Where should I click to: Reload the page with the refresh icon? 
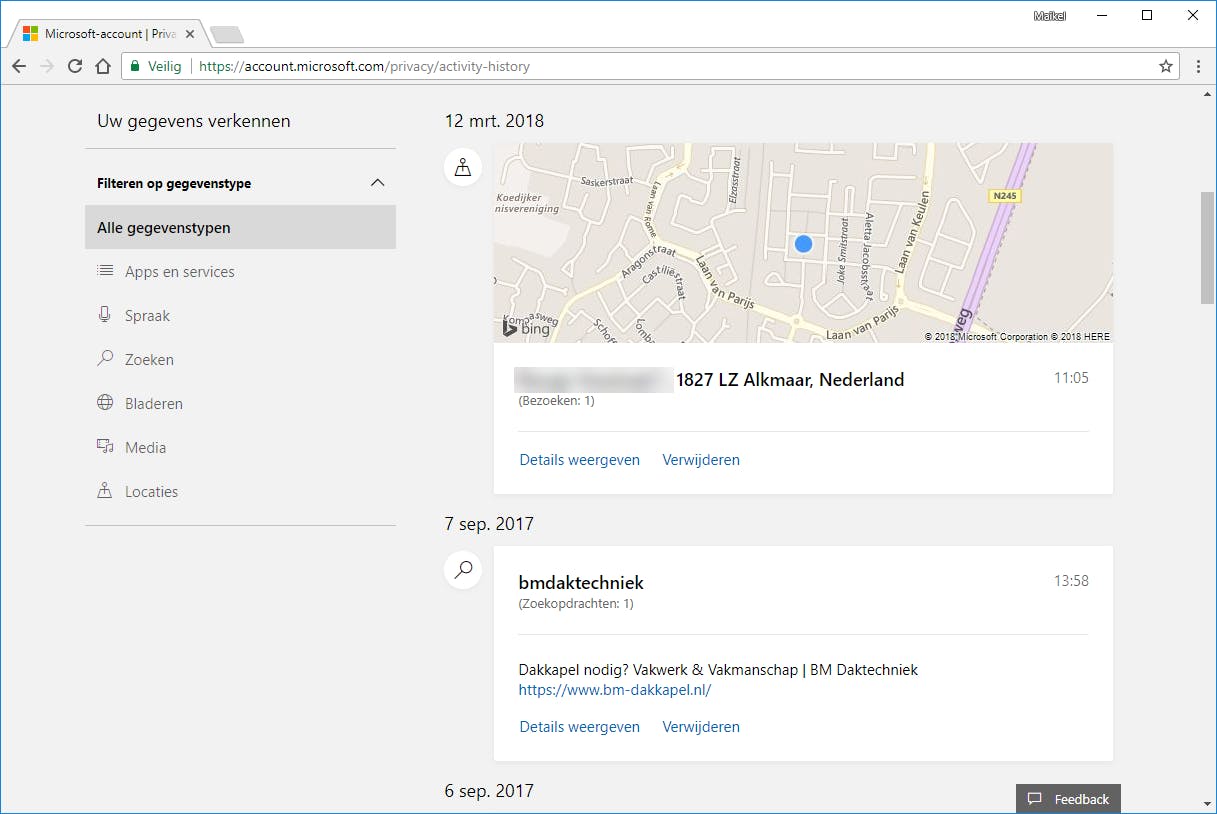point(75,67)
